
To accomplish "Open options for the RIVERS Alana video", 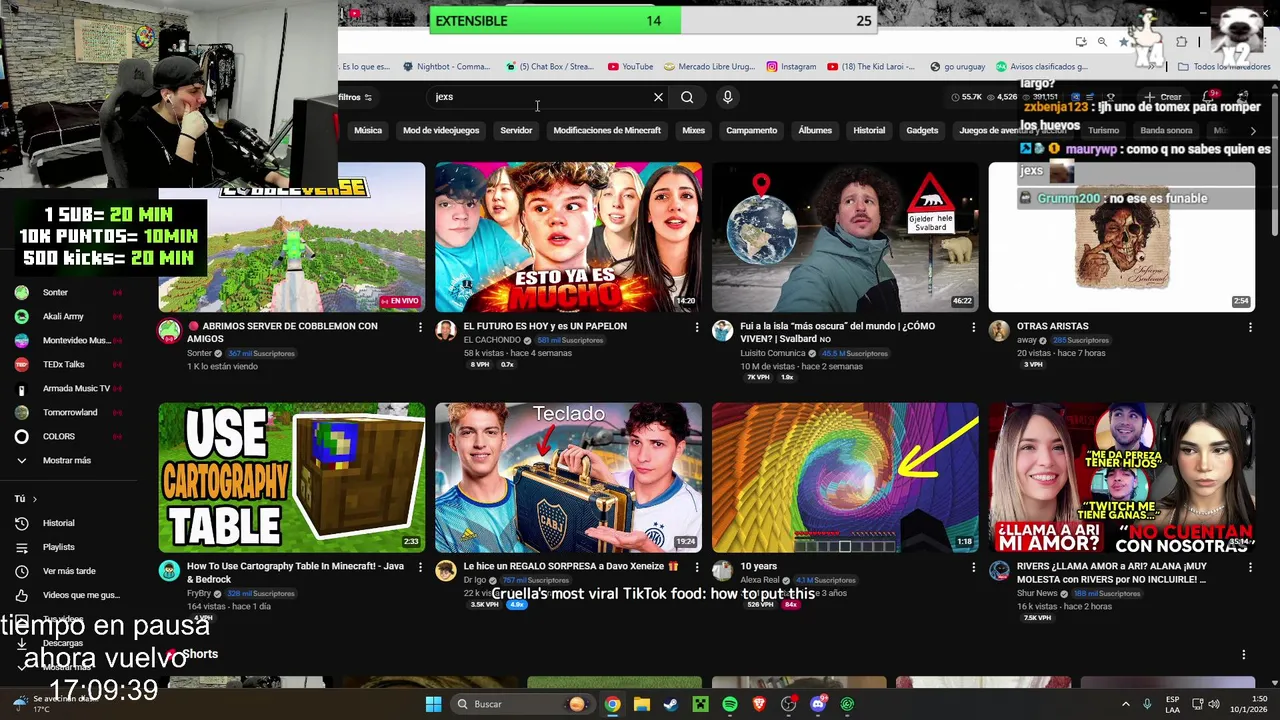I will tap(1250, 567).
